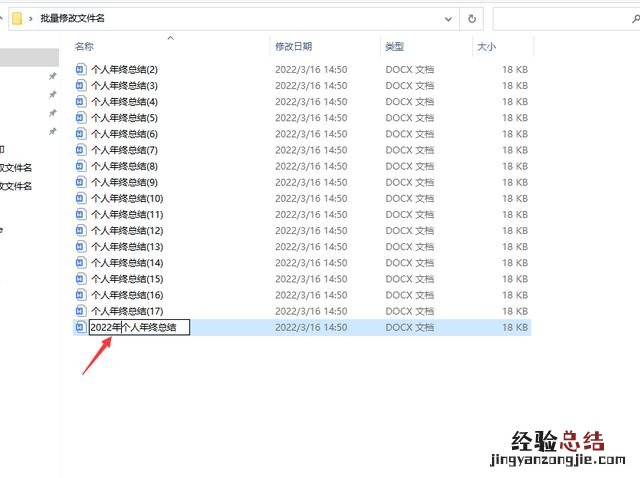Select file name 个人年终总结(16)

[x=127, y=295]
